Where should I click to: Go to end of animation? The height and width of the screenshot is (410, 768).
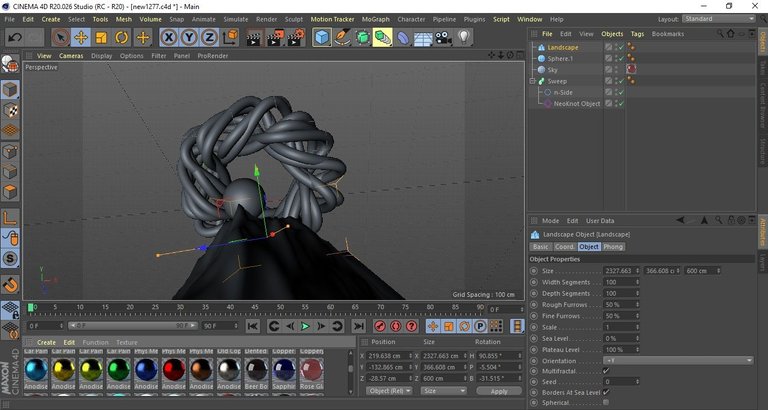(359, 326)
